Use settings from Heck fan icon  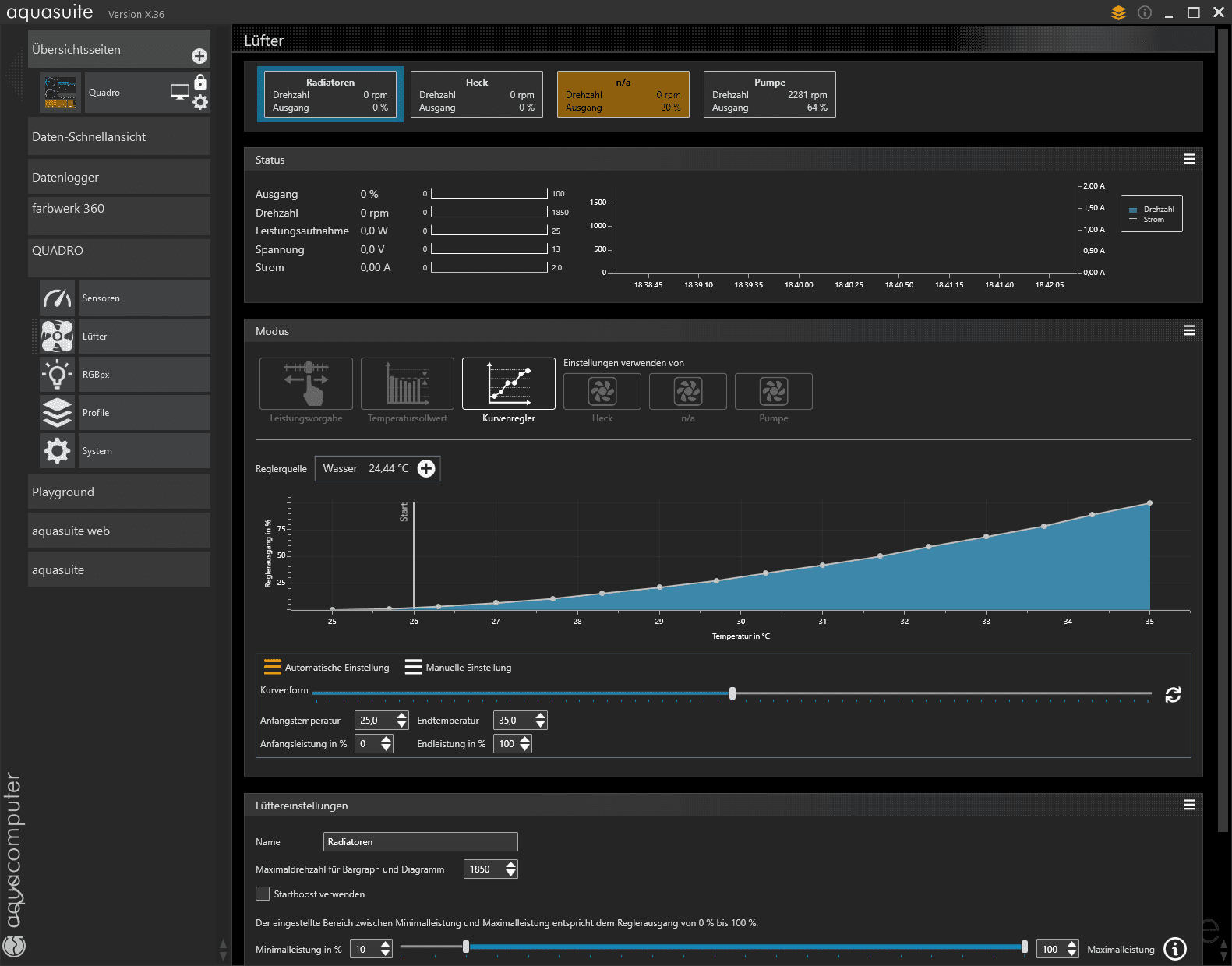602,391
